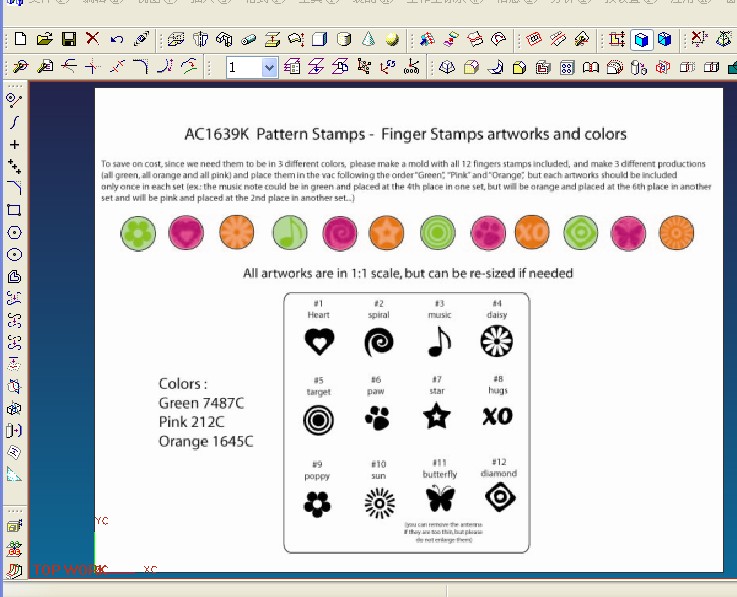This screenshot has height=597, width=737.
Task: Click the pink paw stamp circle
Action: tap(488, 233)
